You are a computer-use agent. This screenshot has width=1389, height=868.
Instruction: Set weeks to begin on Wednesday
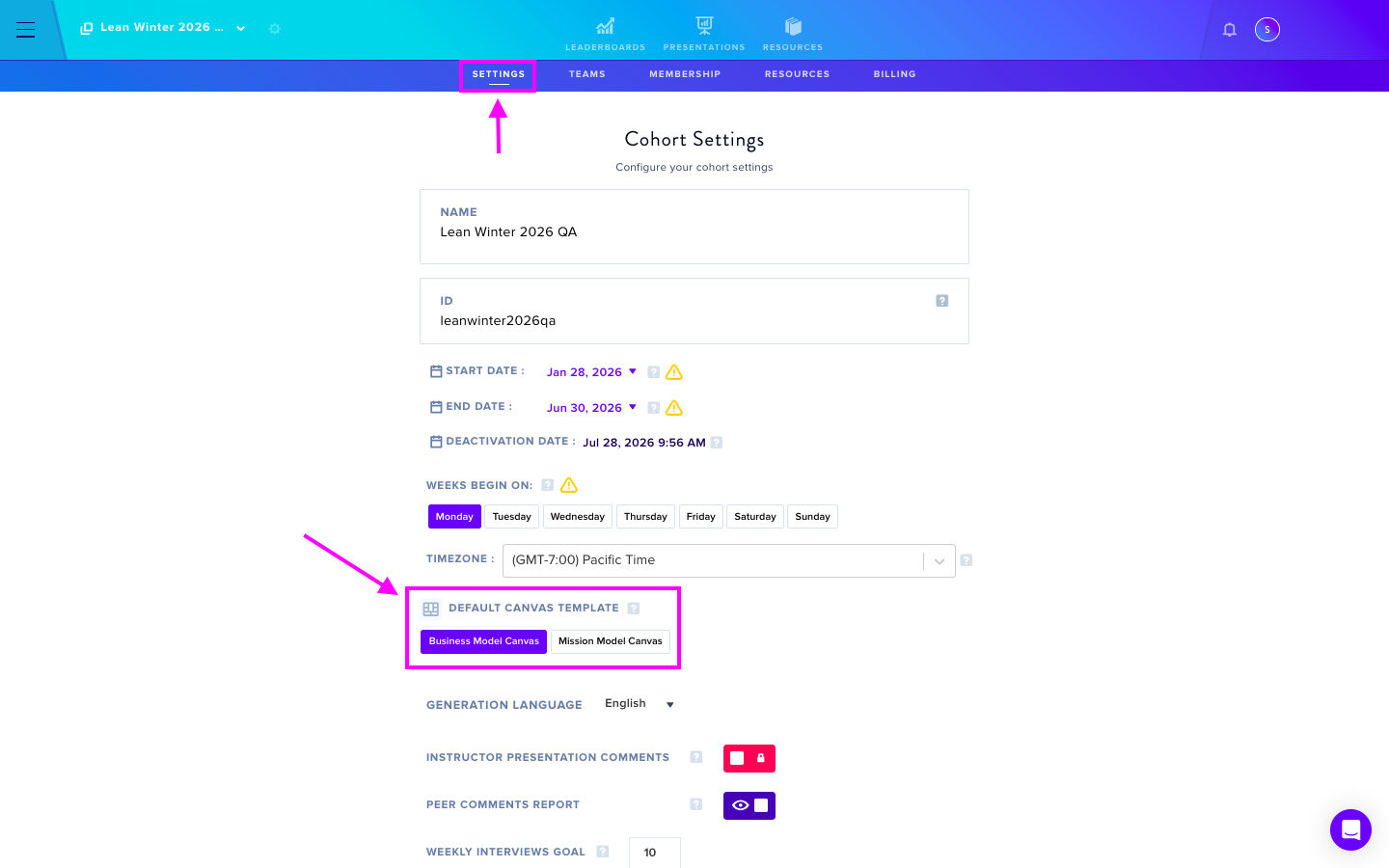pyautogui.click(x=578, y=517)
